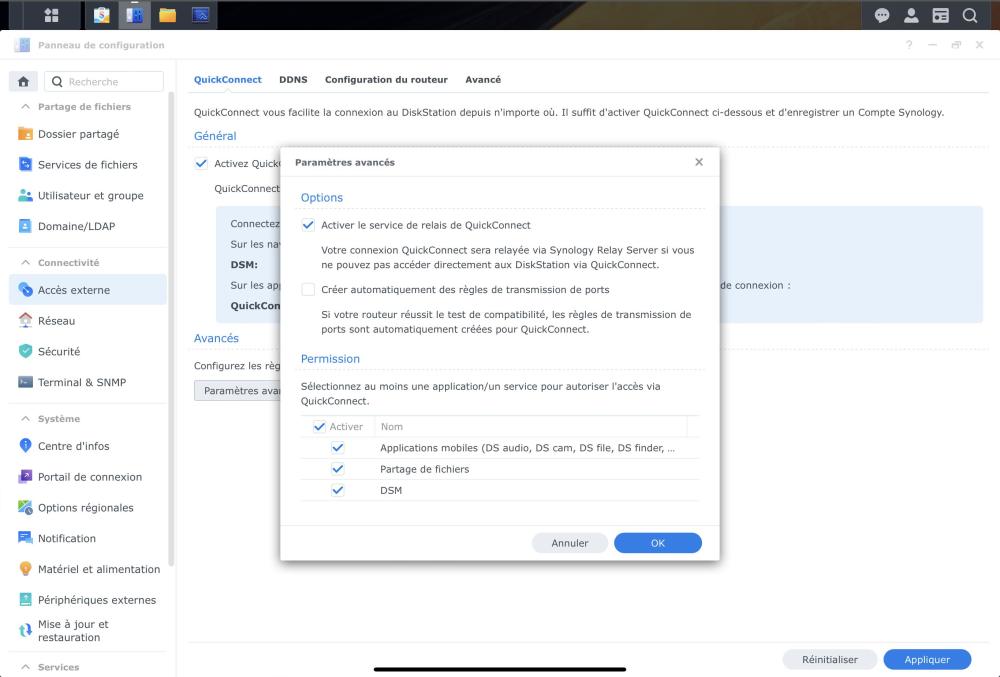Viewport: 1000px width, 677px height.
Task: Click the Nom column header
Action: pos(531,426)
